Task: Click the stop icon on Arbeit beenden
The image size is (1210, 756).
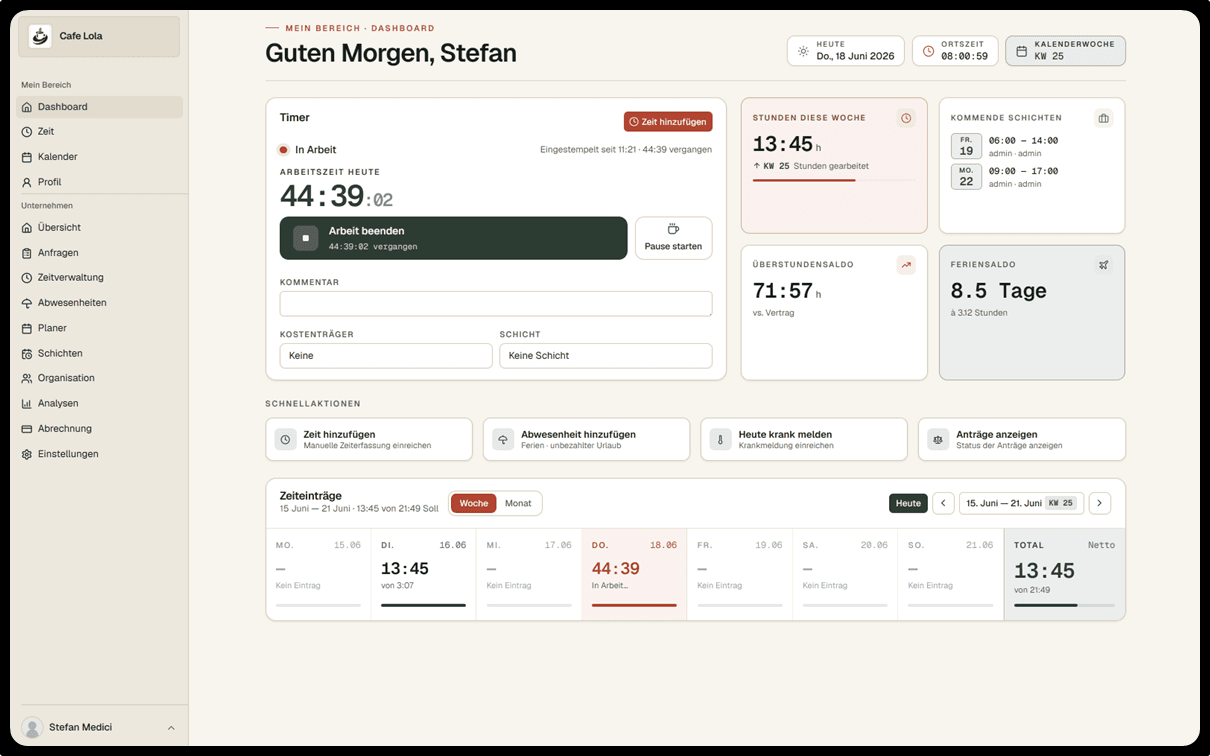Action: [x=306, y=238]
